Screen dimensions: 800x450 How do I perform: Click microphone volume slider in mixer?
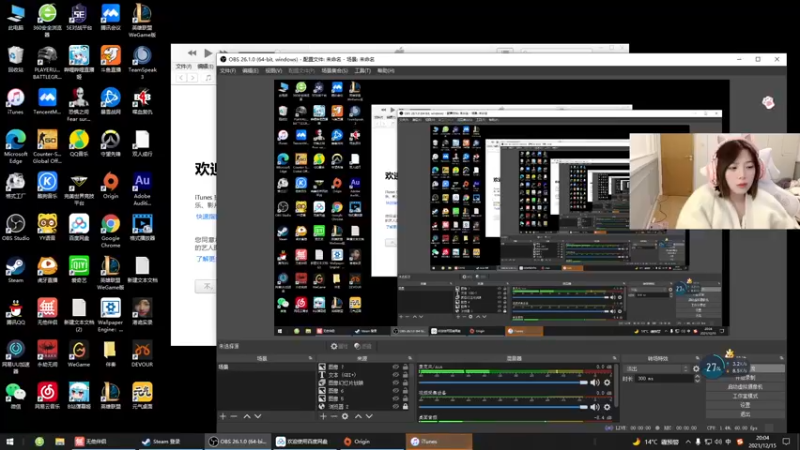click(x=503, y=382)
